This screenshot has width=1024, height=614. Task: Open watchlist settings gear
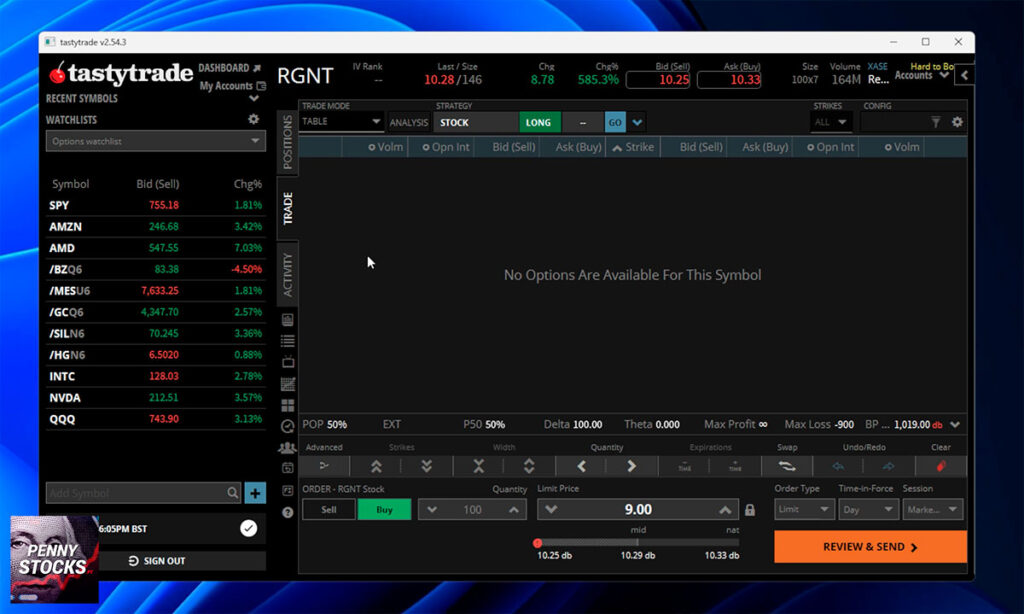pyautogui.click(x=253, y=119)
